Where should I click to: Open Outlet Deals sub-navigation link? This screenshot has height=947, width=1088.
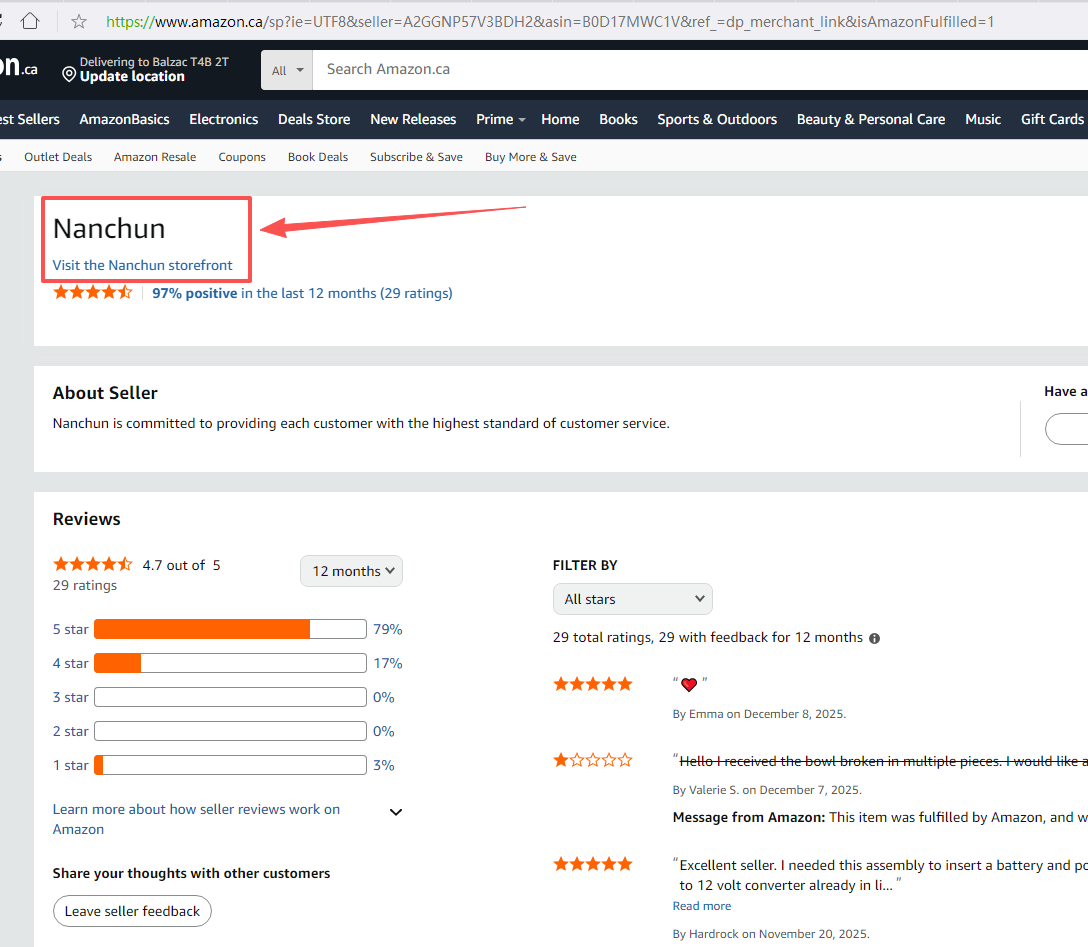pyautogui.click(x=58, y=157)
